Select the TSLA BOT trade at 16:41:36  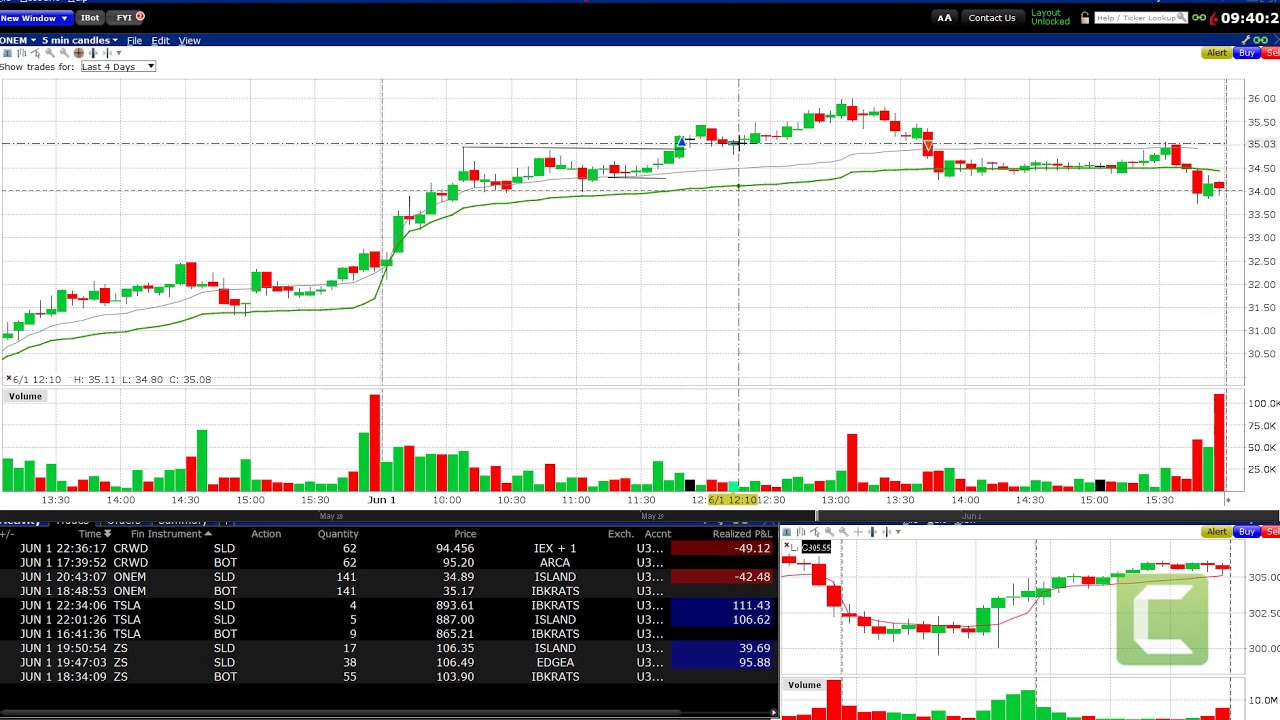388,634
